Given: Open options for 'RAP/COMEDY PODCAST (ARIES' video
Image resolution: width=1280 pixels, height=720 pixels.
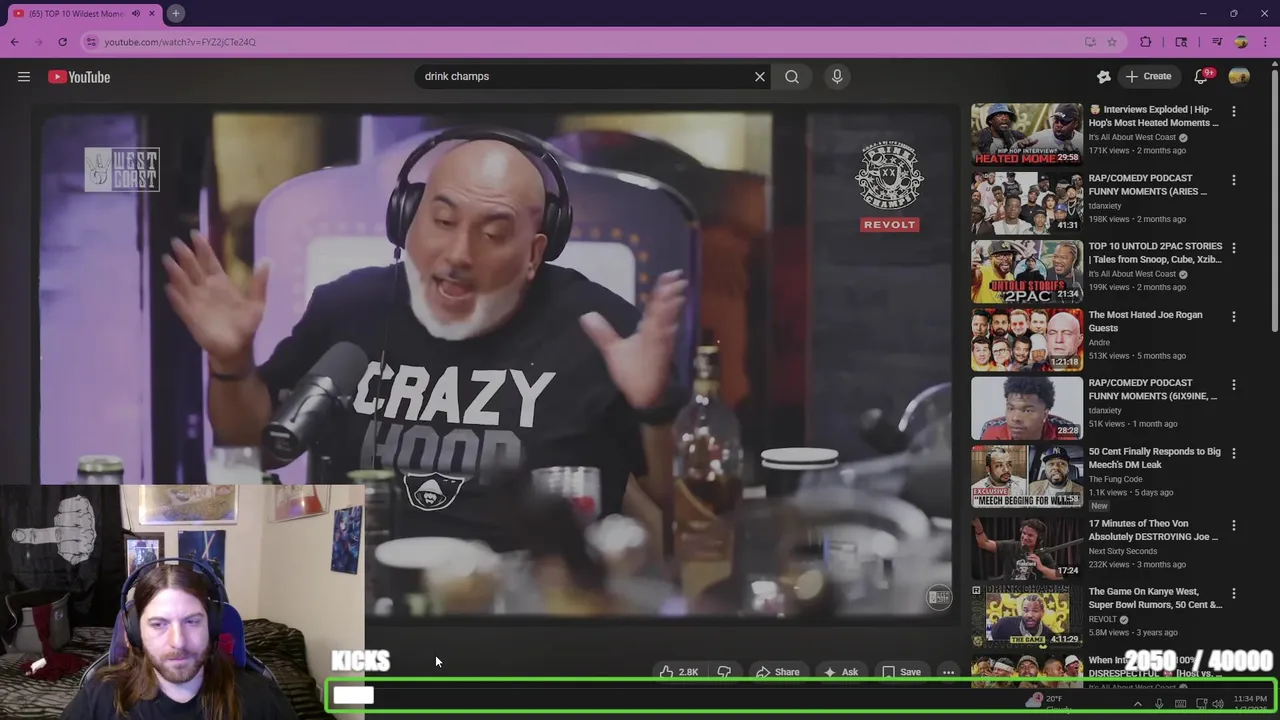Looking at the screenshot, I should (1233, 180).
